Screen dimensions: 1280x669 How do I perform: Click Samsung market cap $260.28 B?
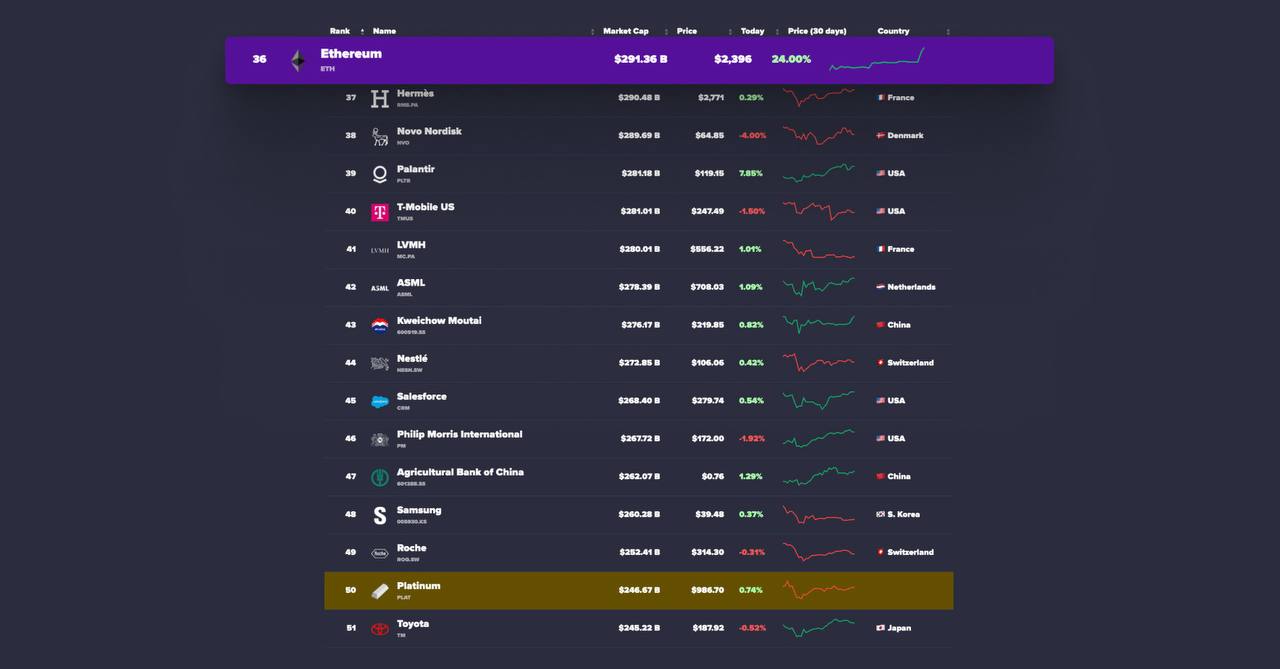point(639,514)
